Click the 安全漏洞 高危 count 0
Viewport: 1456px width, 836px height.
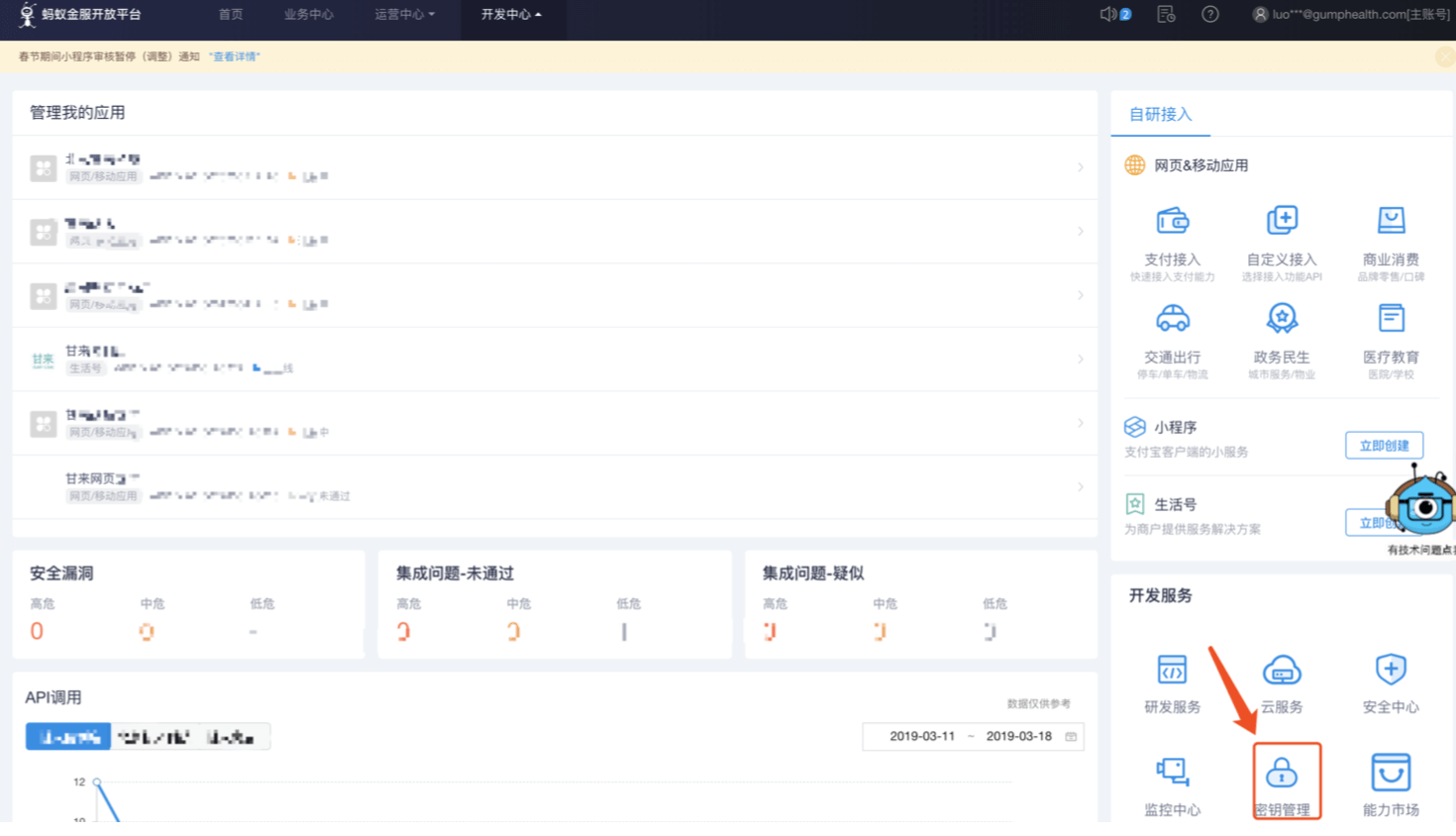click(x=37, y=631)
